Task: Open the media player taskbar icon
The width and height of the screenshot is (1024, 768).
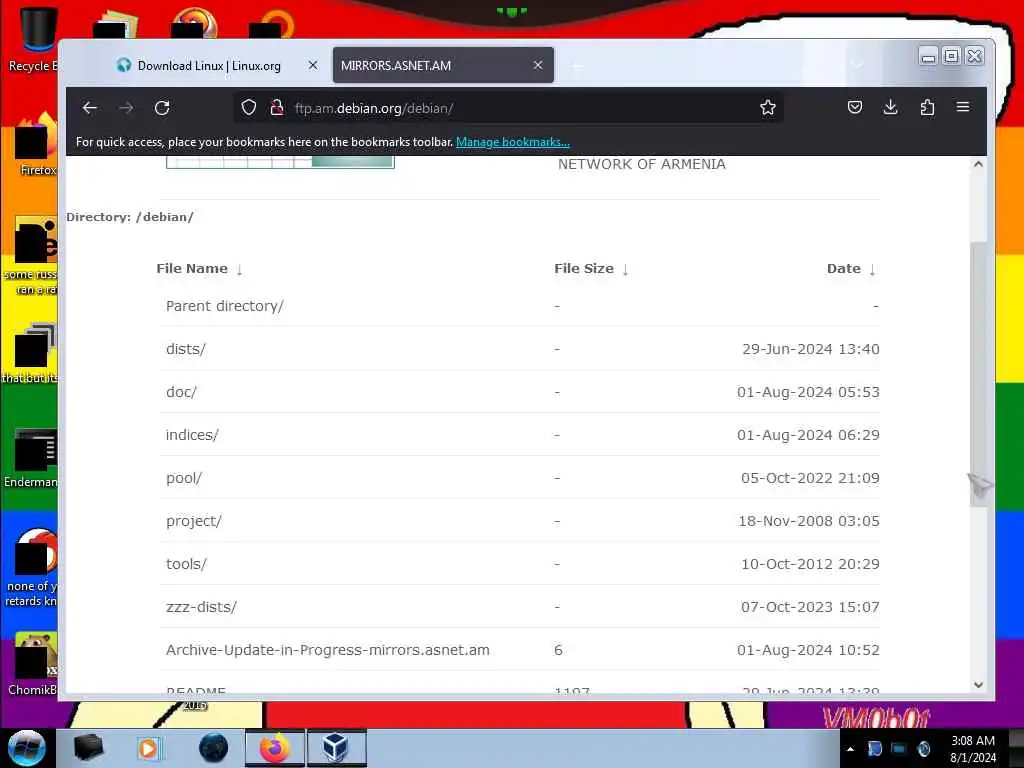Action: tap(148, 748)
